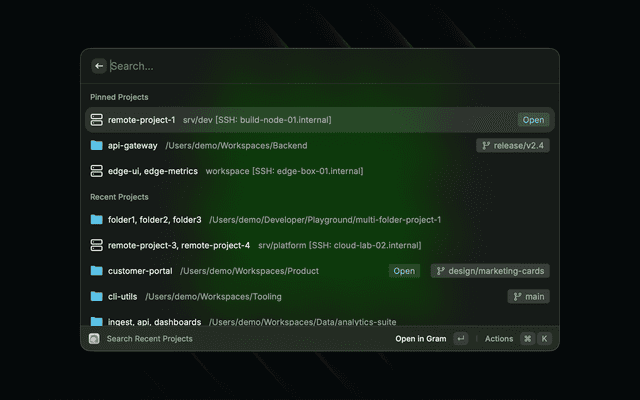The image size is (640, 400).
Task: Click the Open badge on remote-project-1
Action: point(533,120)
